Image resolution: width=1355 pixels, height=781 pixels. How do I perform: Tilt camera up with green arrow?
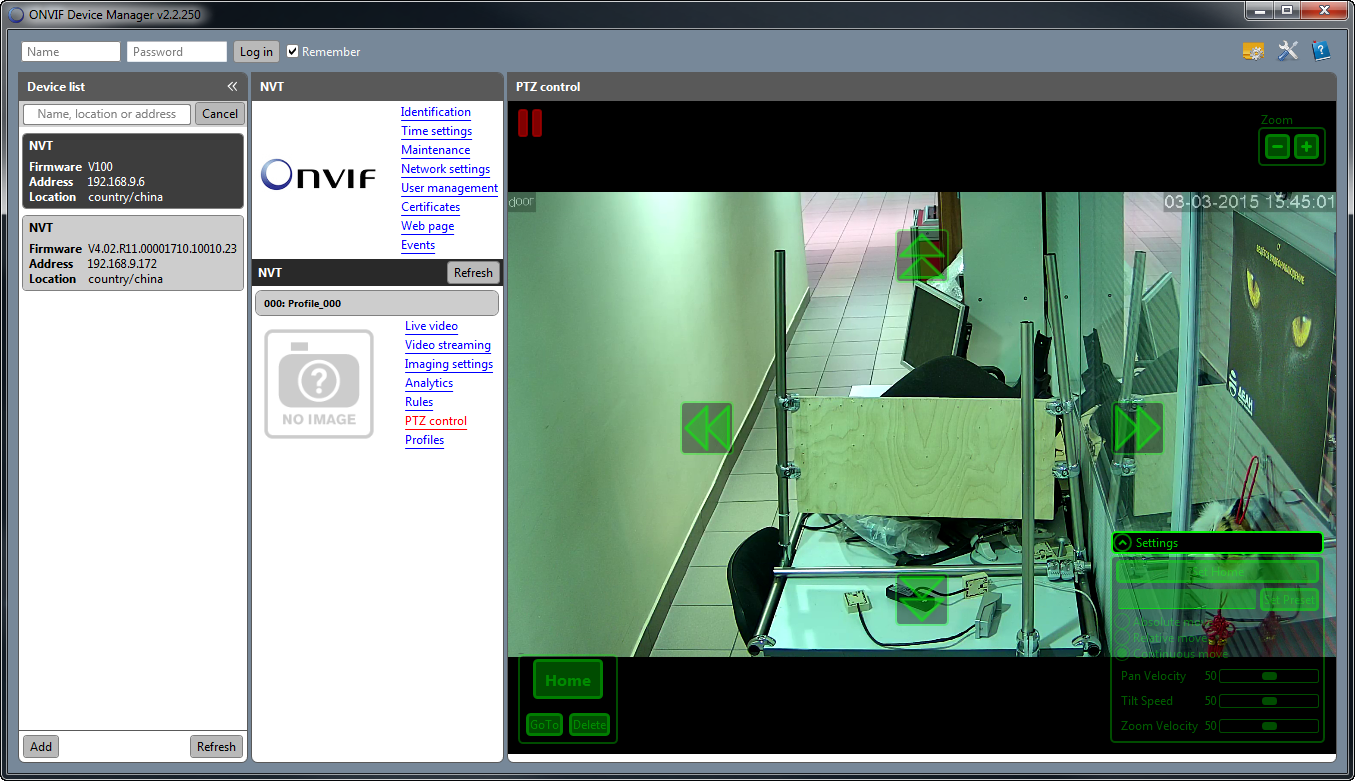click(922, 256)
